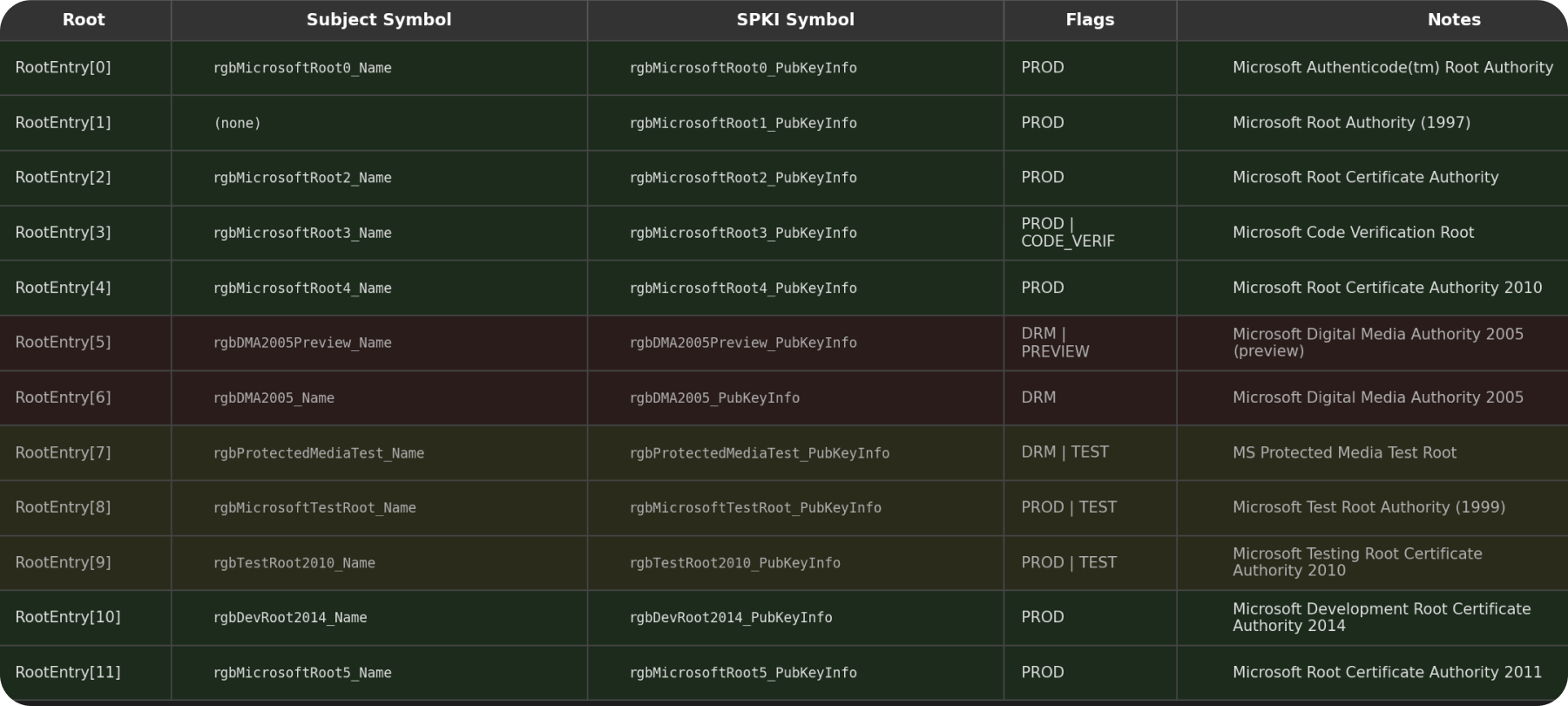Click the Flags column header
1568x706 pixels.
pos(1090,20)
